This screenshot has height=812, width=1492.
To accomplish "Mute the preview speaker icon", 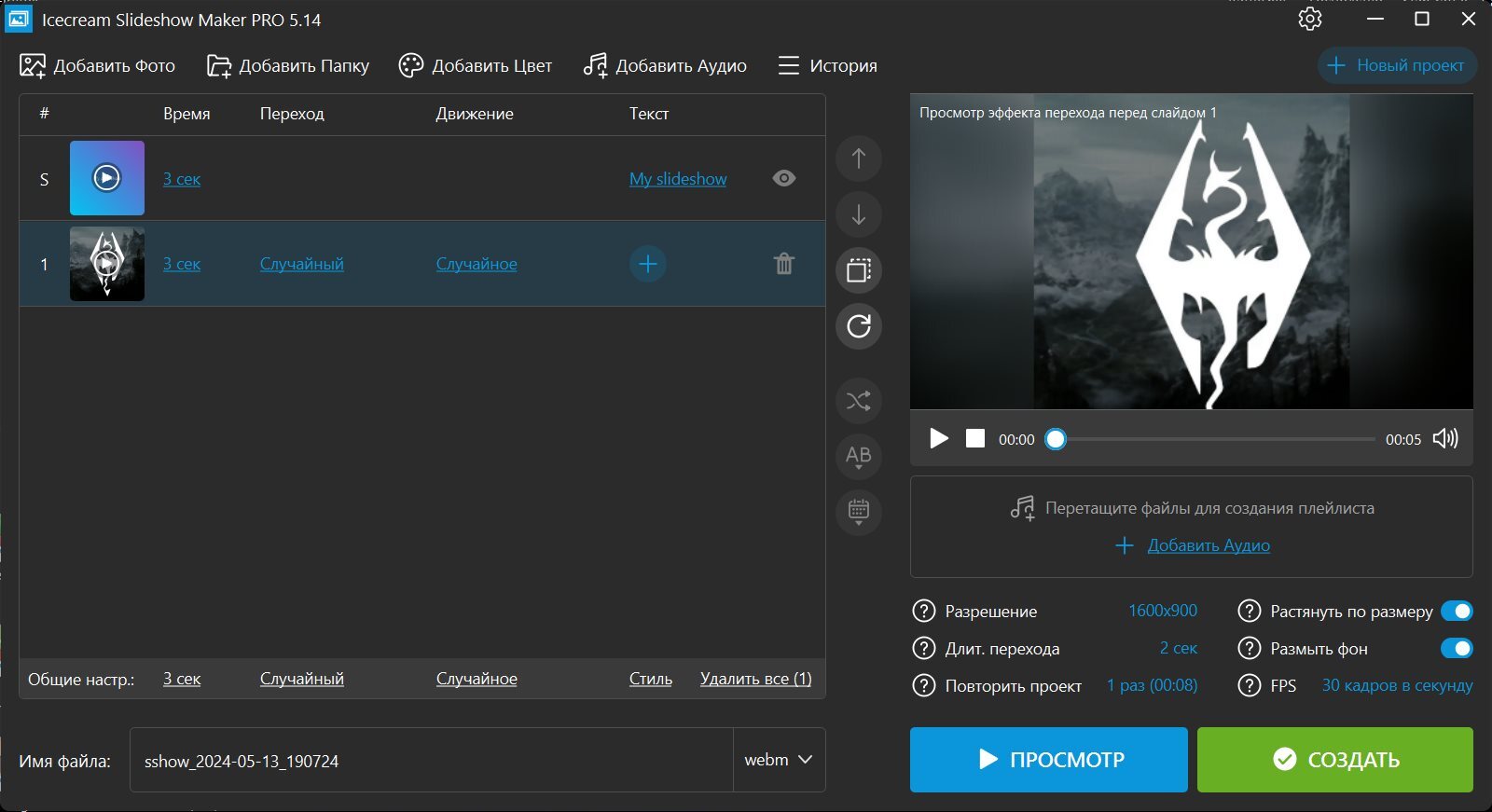I will point(1445,438).
